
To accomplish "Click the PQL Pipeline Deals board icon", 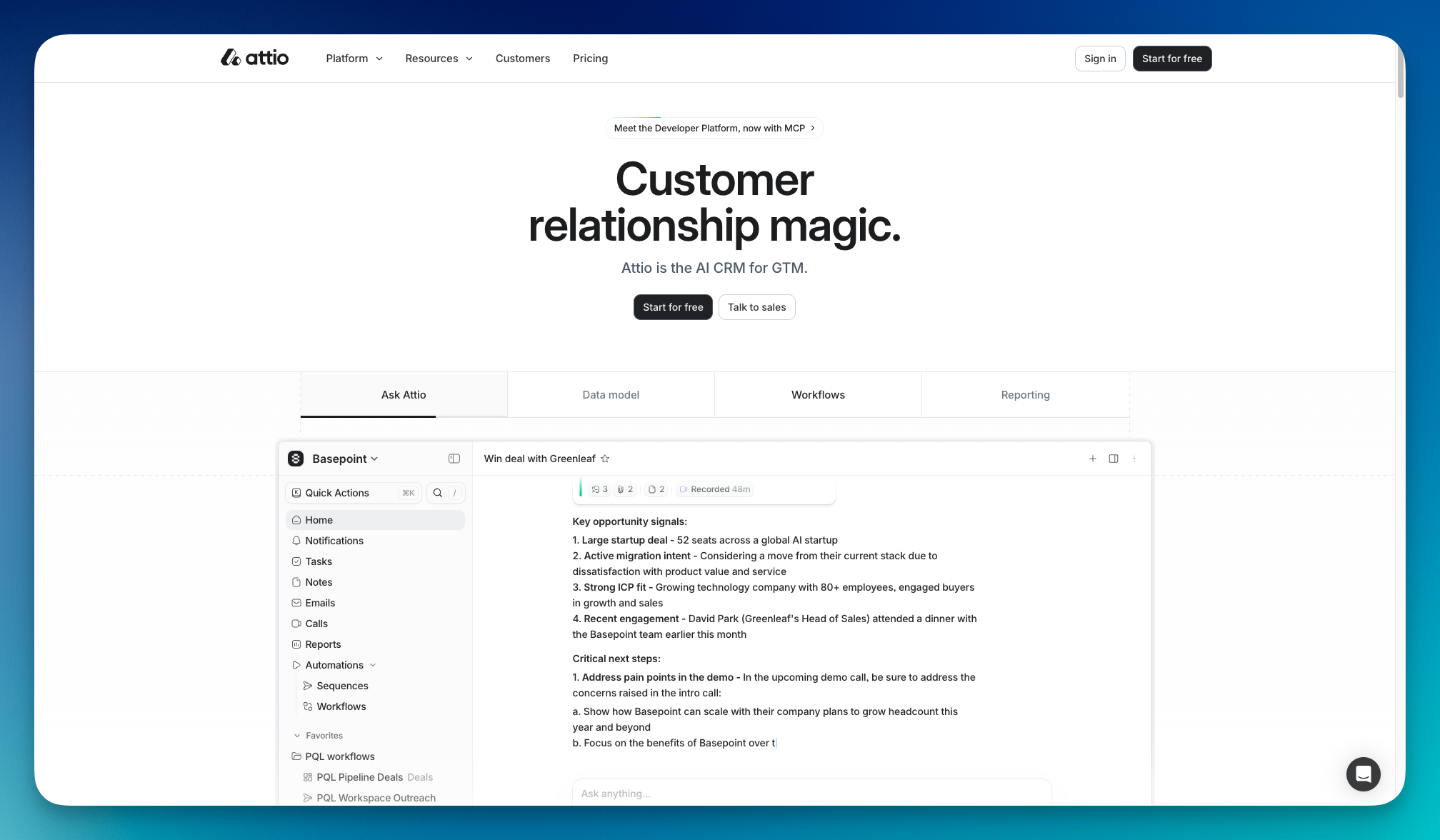I will tap(308, 777).
